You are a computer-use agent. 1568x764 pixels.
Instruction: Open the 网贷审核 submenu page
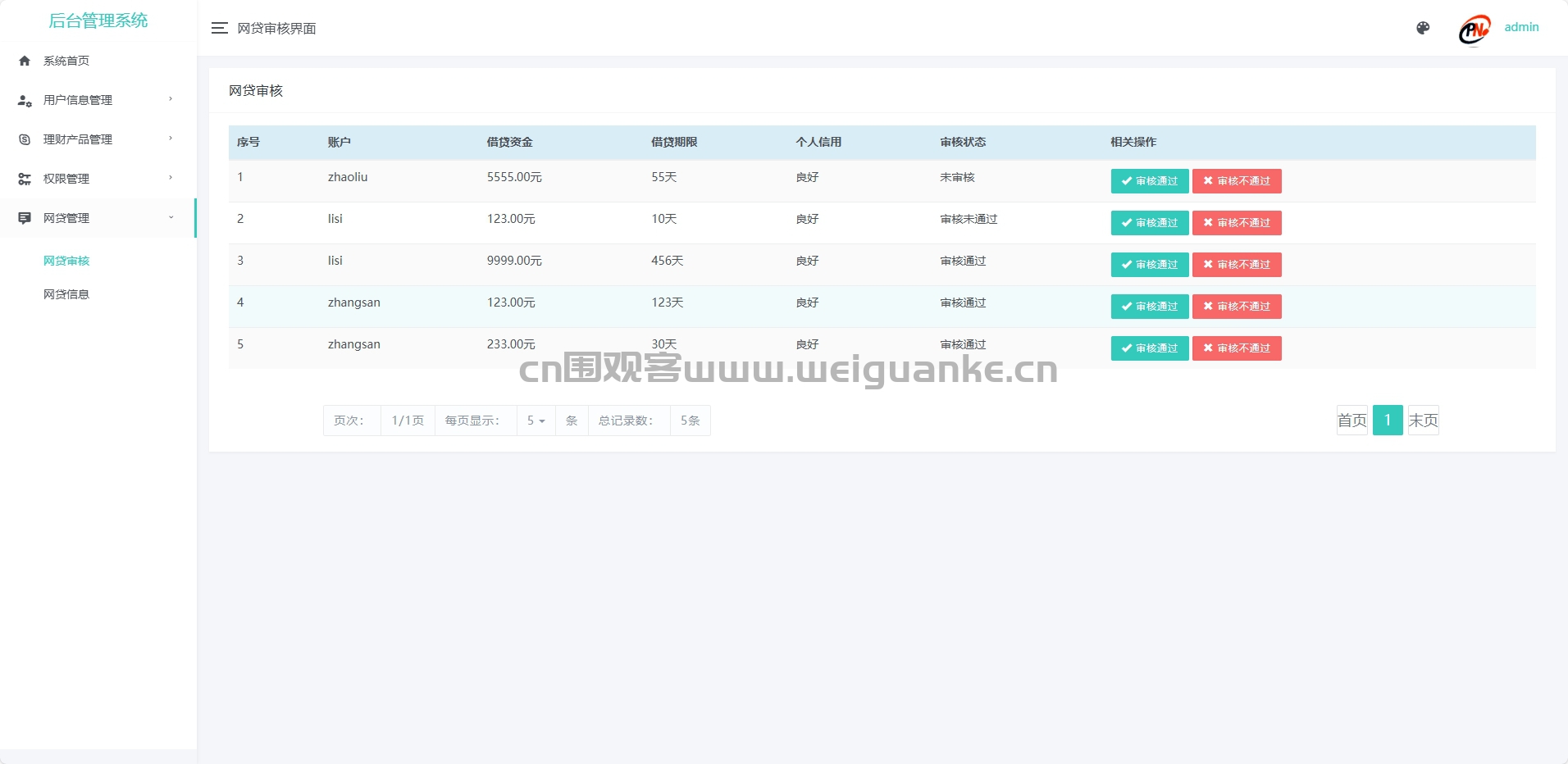coord(66,261)
